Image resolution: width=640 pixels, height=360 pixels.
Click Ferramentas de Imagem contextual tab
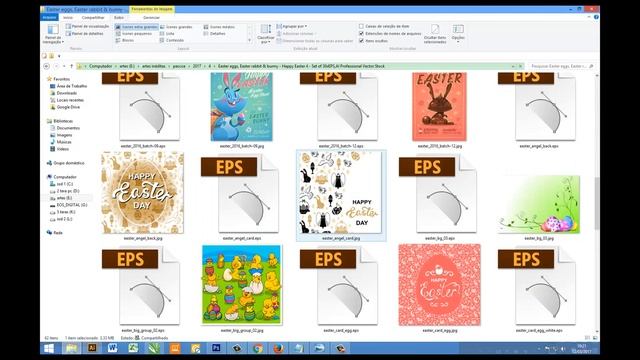click(152, 9)
